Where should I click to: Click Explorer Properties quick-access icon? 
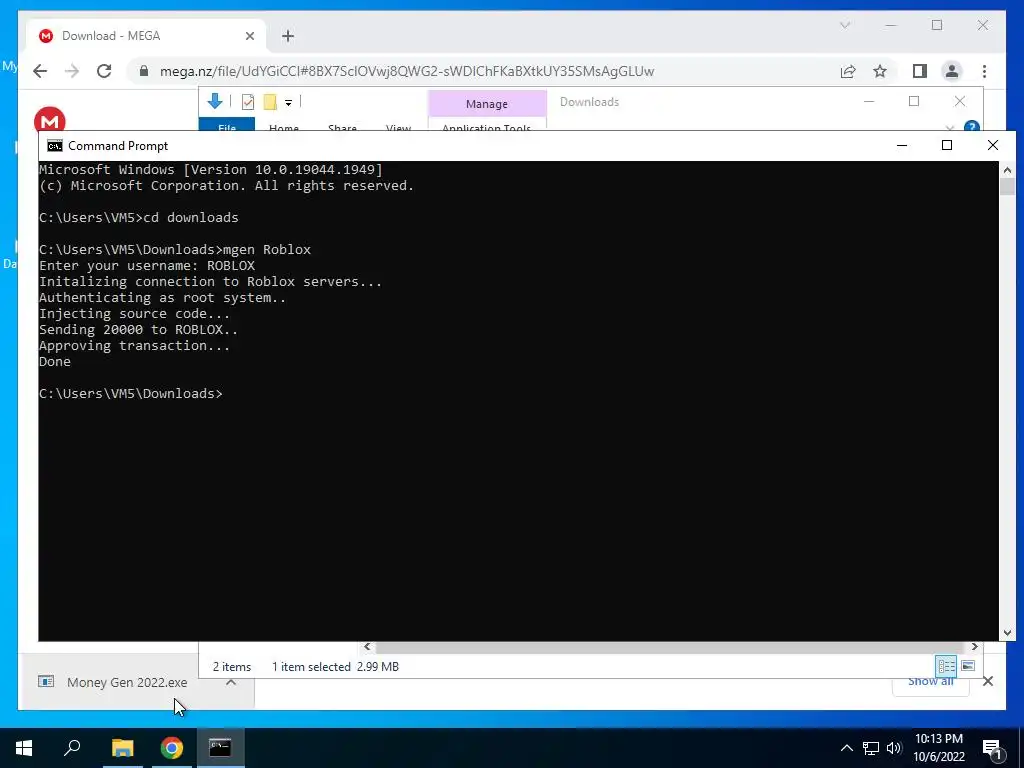tap(248, 102)
